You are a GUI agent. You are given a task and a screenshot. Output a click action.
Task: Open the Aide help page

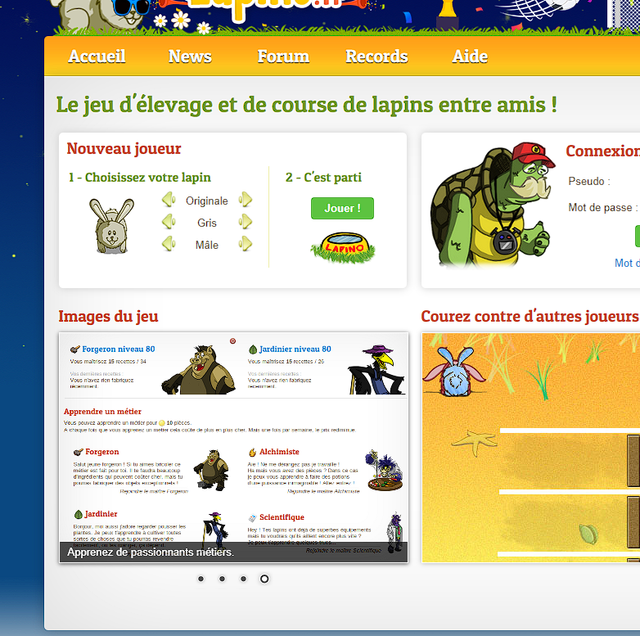tap(470, 56)
